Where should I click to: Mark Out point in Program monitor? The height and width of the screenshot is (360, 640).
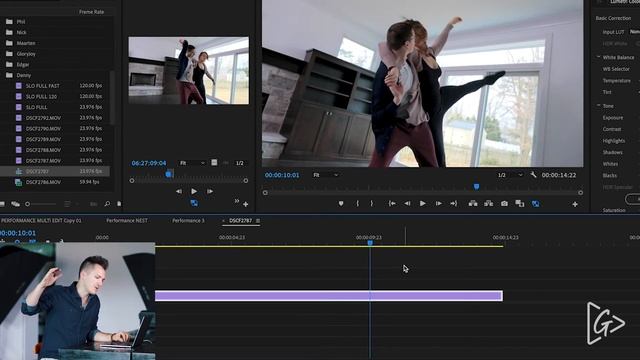(371, 203)
